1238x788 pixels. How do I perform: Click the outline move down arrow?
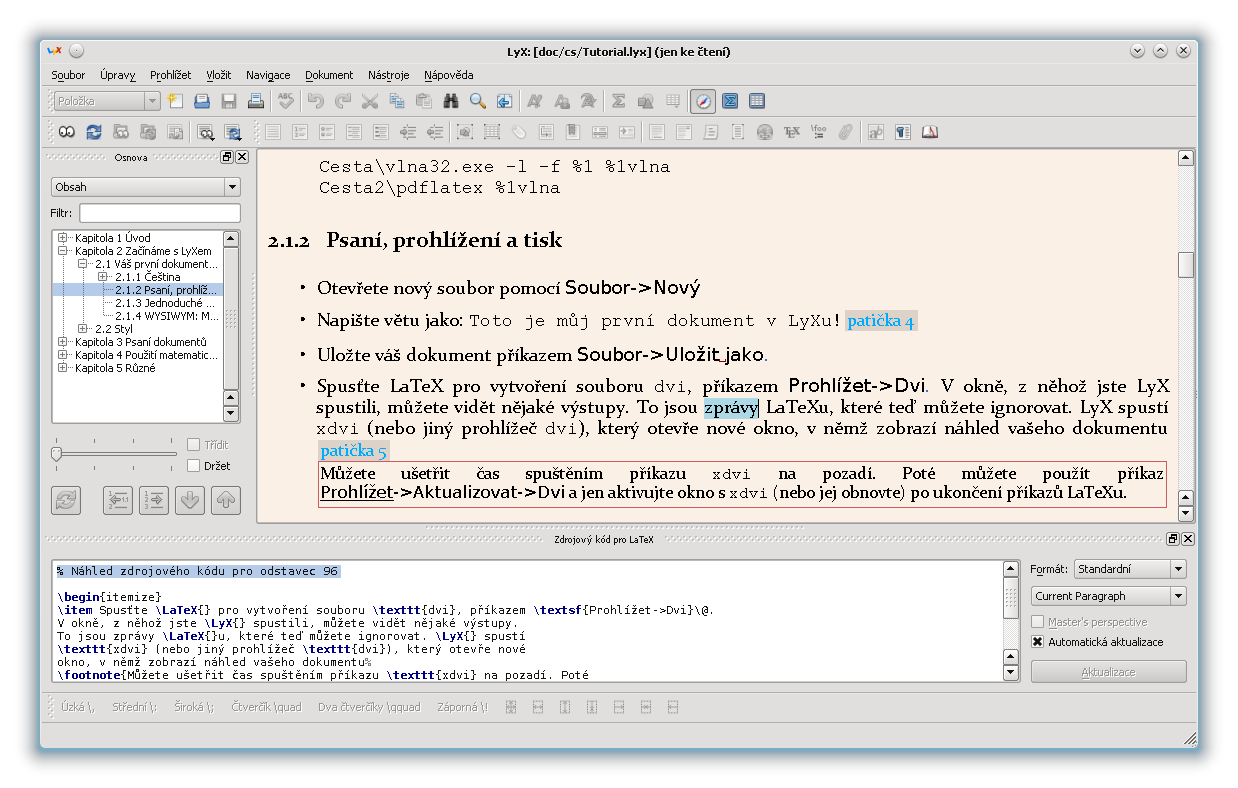[x=190, y=500]
